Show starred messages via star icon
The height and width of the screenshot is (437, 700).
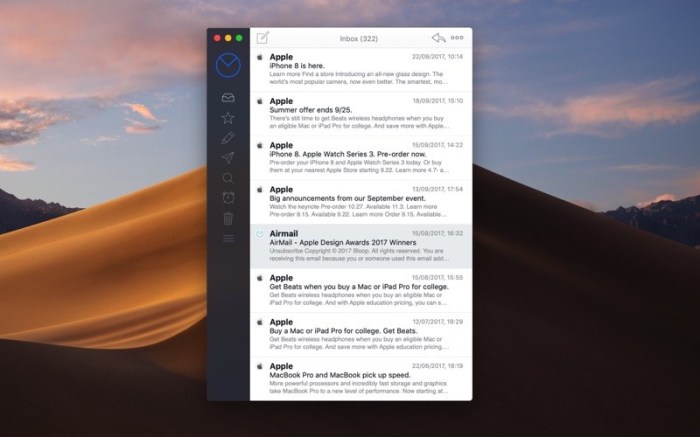pyautogui.click(x=228, y=118)
